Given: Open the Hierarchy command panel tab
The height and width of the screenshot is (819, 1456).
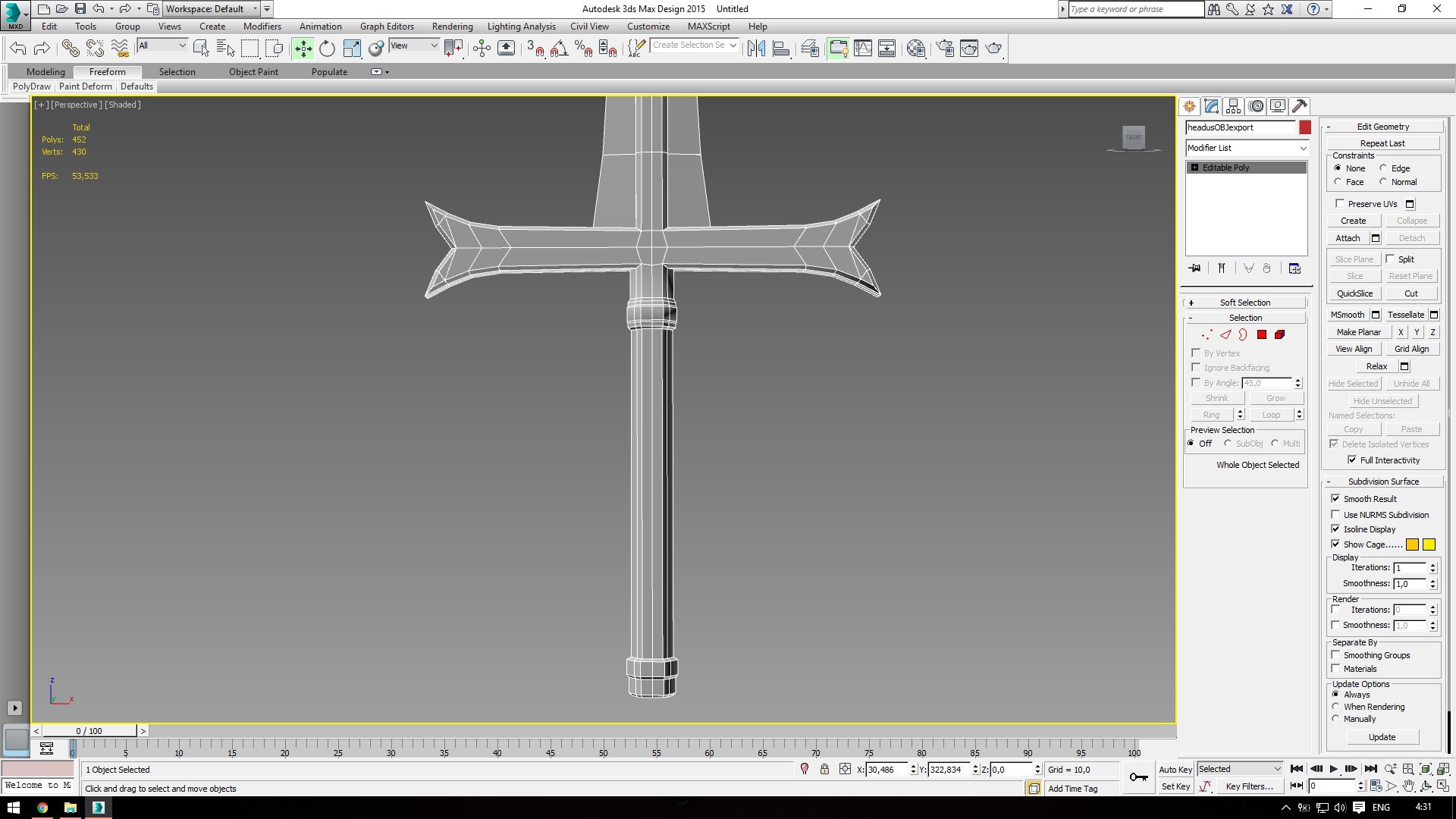Looking at the screenshot, I should click(1233, 106).
